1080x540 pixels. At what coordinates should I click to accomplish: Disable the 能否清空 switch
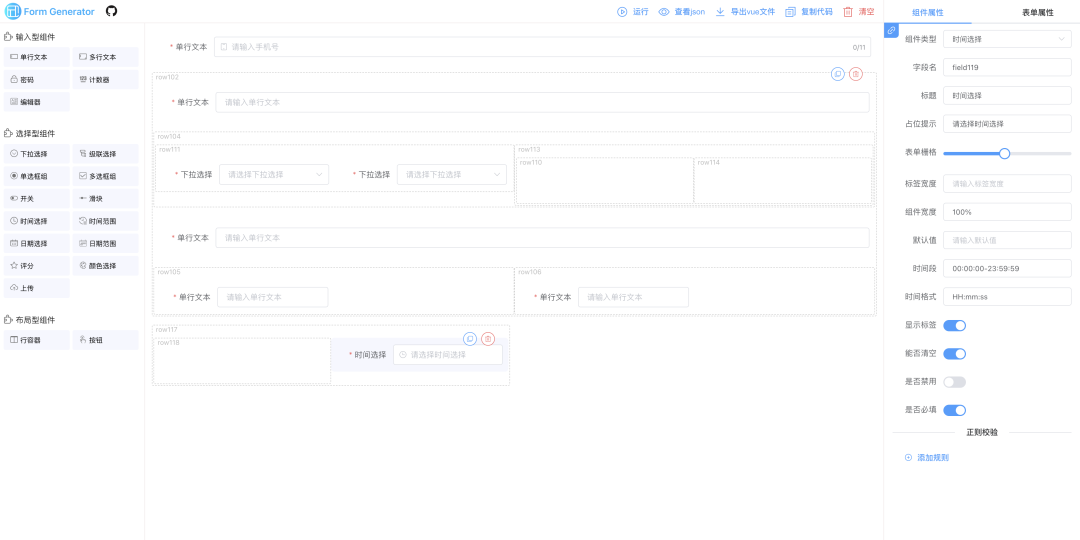click(x=954, y=353)
